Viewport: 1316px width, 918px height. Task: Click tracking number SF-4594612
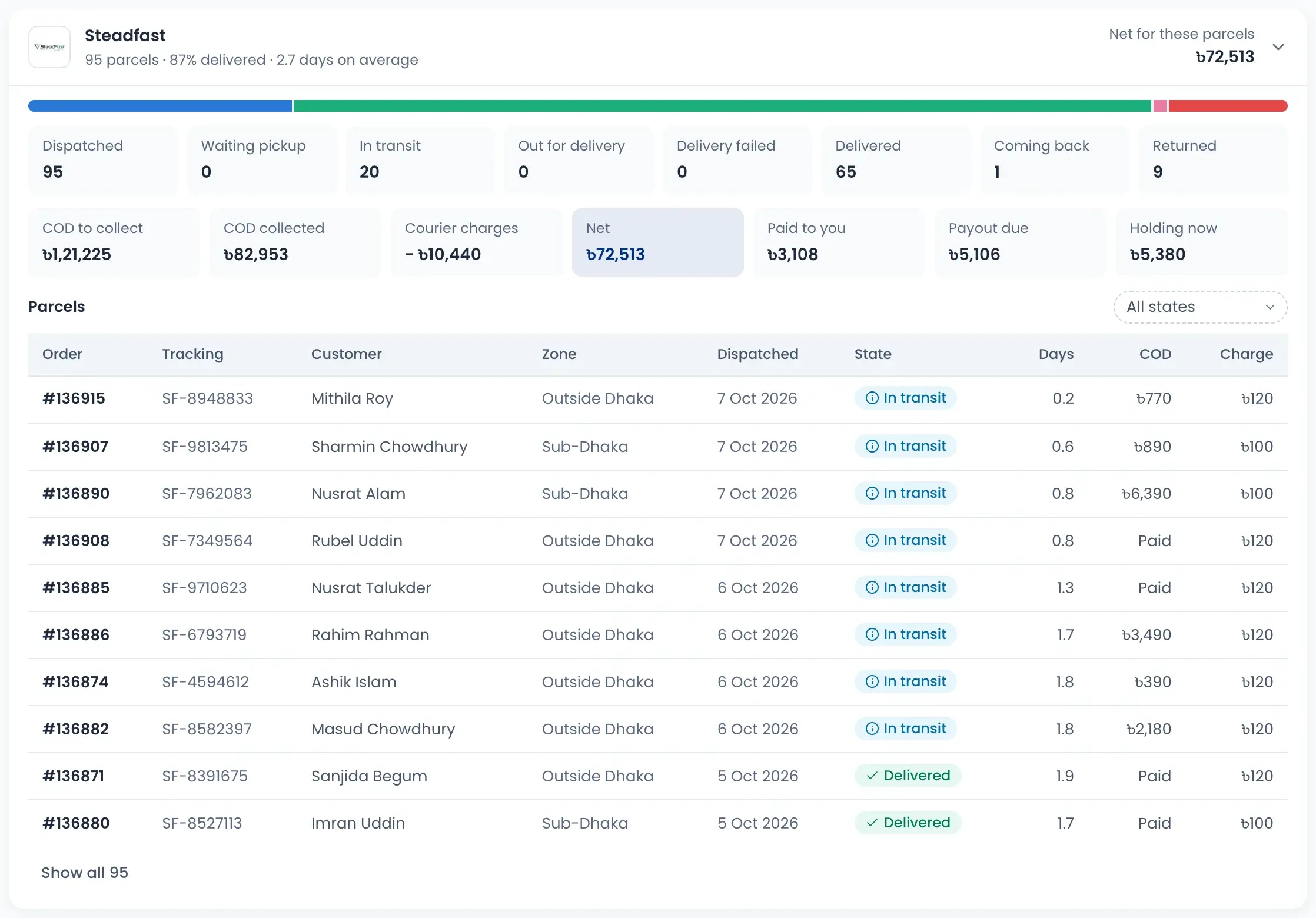pos(205,682)
